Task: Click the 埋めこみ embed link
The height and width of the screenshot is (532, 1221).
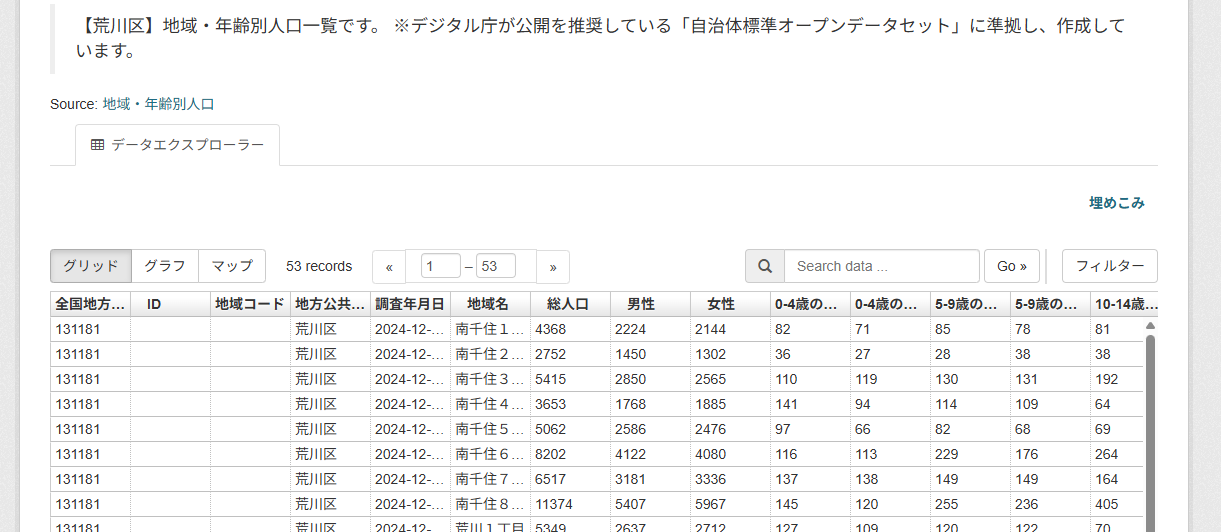Action: tap(1116, 203)
